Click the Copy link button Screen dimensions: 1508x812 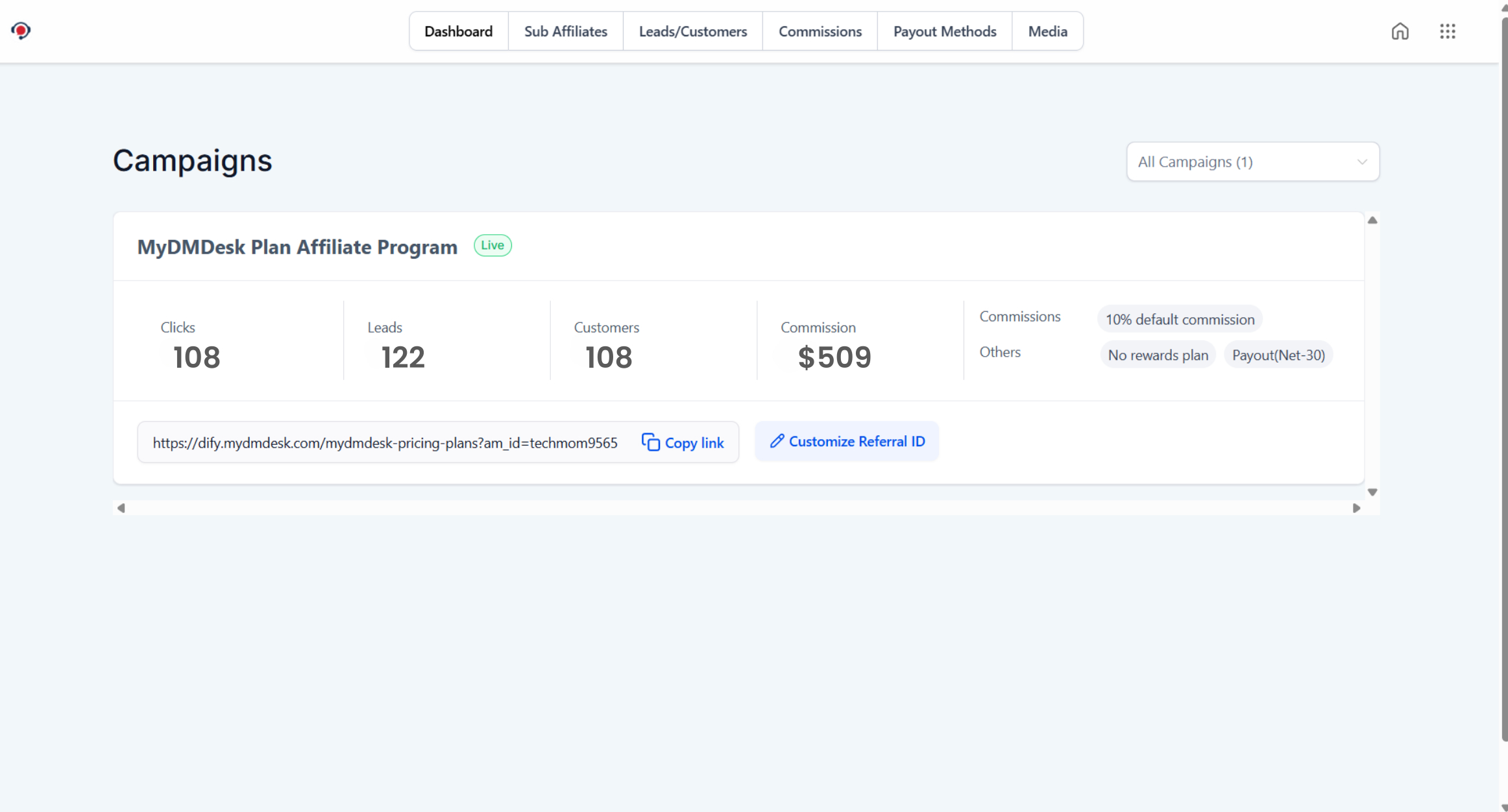coord(683,442)
